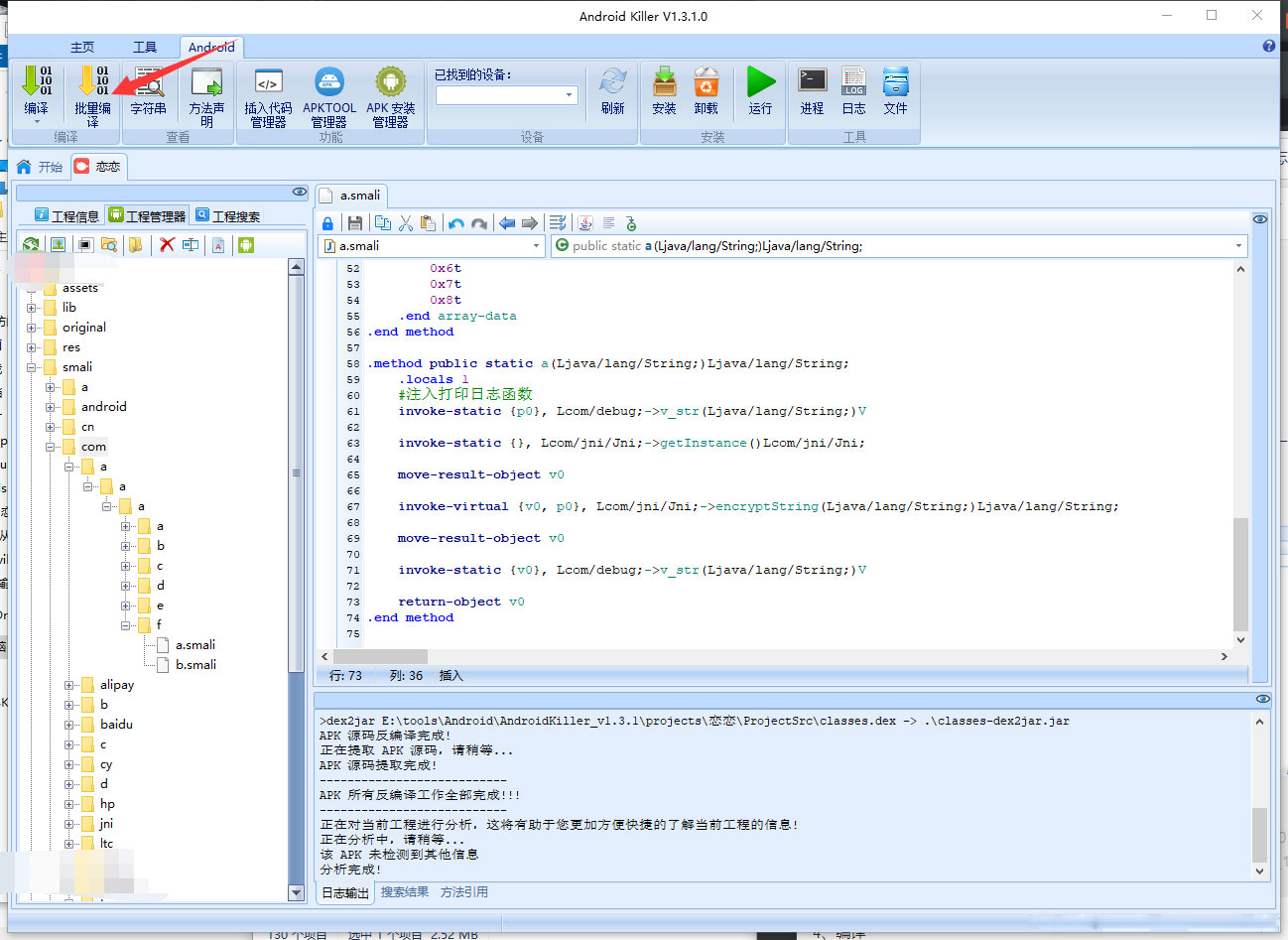This screenshot has height=940, width=1288.
Task: Click the project tree refresh icon
Action: (32, 244)
